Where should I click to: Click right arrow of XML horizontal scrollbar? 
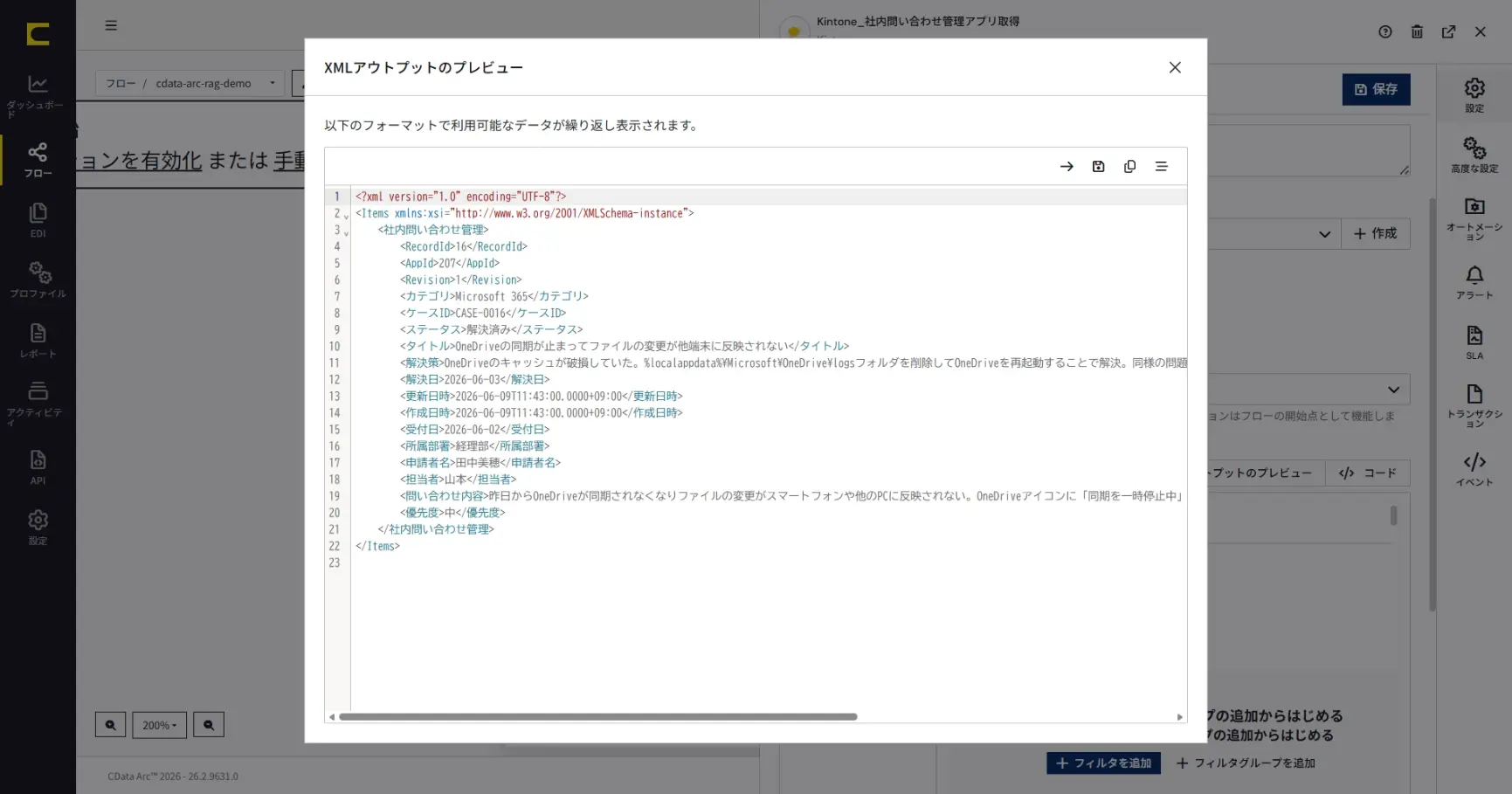pos(1179,717)
